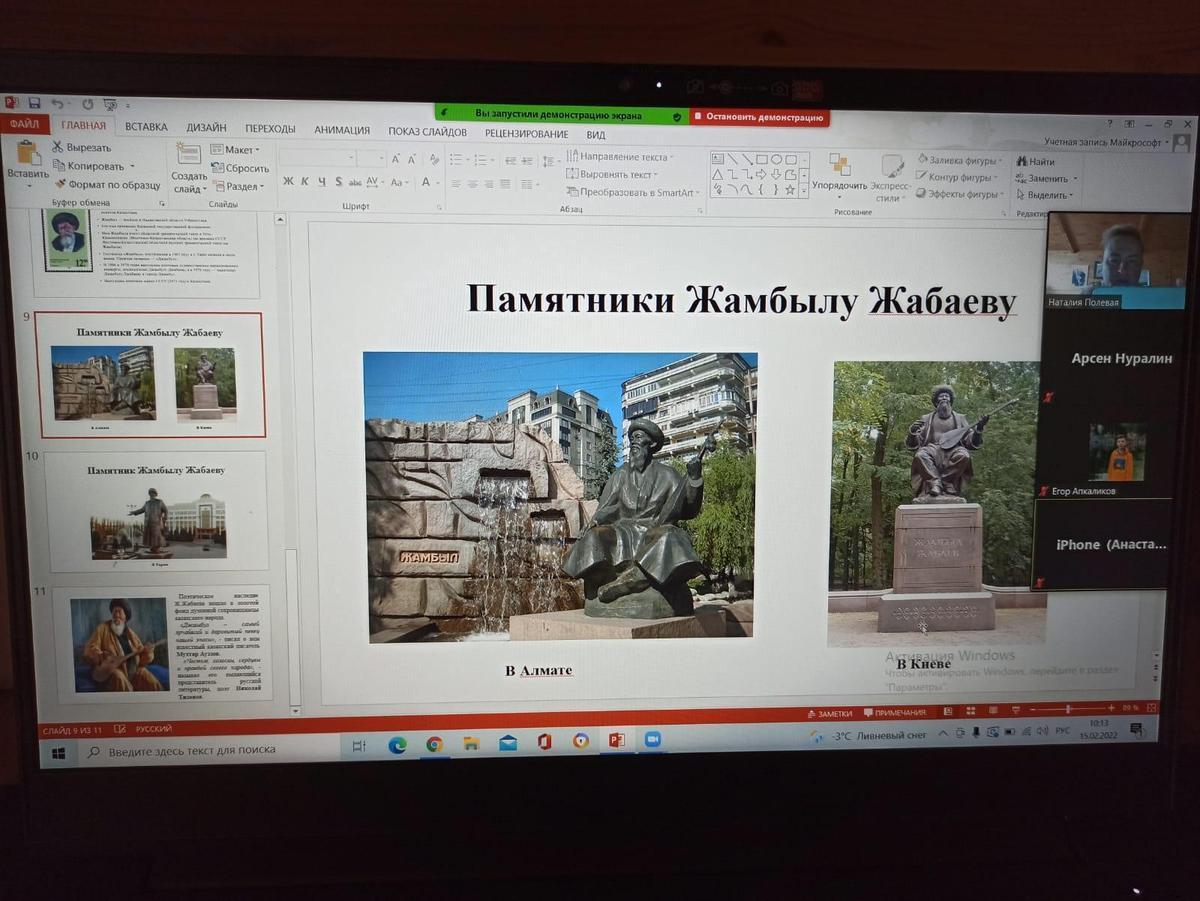1200x901 pixels.
Task: Toggle bold Ж formatting
Action: coord(288,181)
